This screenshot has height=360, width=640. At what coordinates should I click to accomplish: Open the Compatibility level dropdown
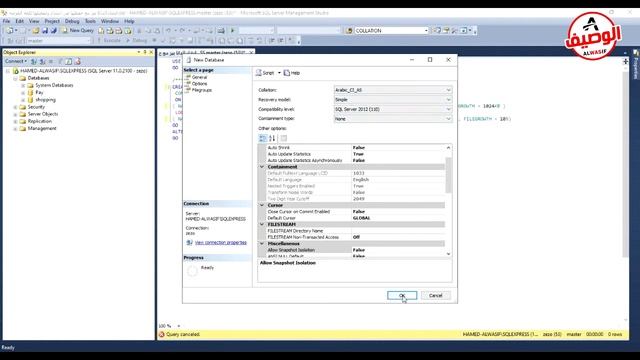[x=393, y=109]
